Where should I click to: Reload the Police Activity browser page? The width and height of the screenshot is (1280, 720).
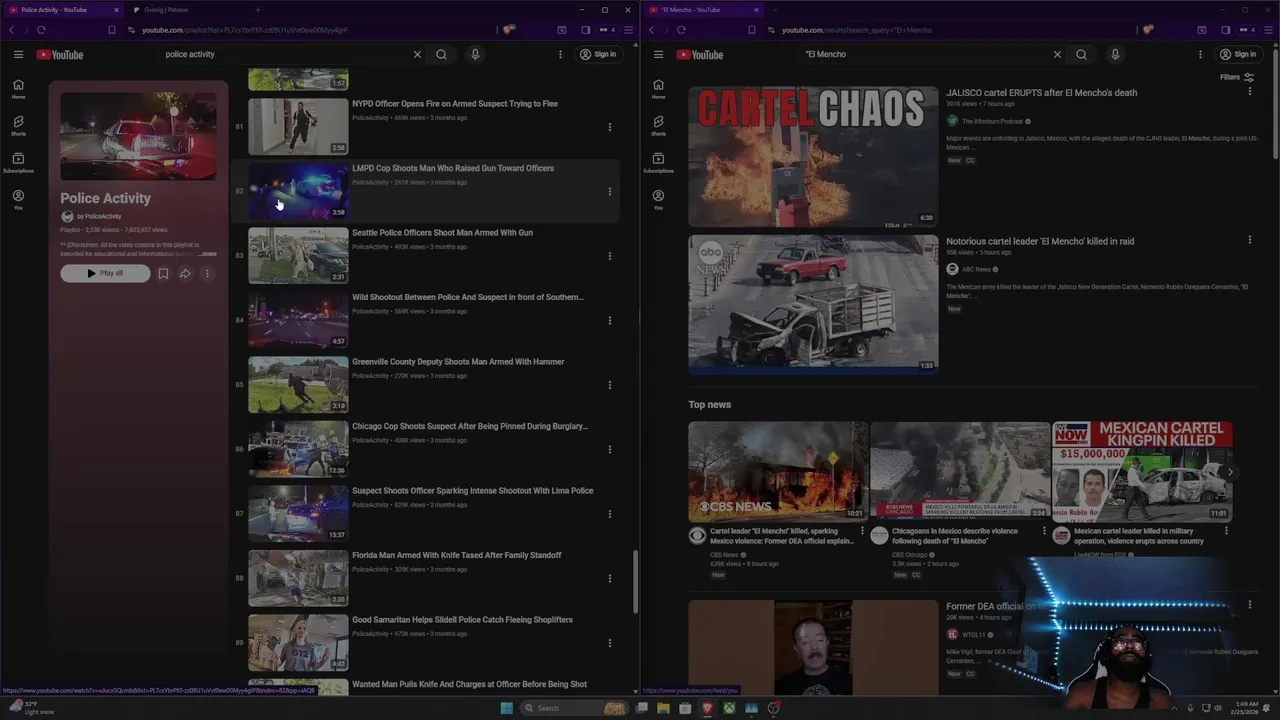point(41,30)
